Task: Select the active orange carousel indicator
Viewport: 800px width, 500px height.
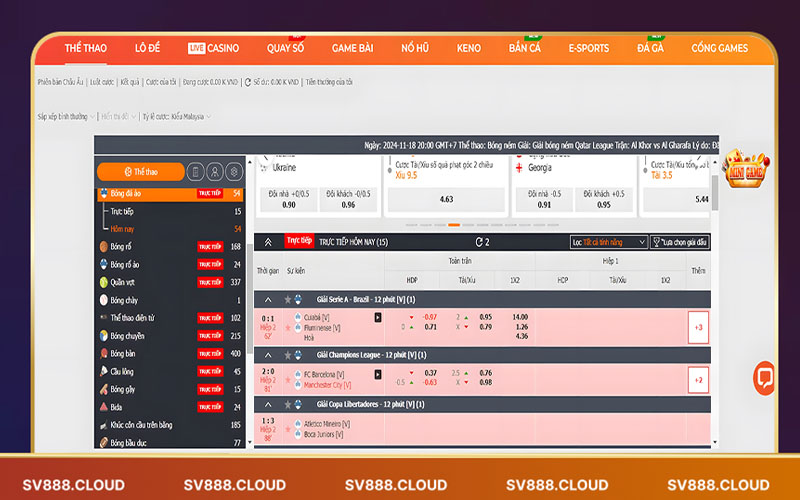Action: coord(454,225)
